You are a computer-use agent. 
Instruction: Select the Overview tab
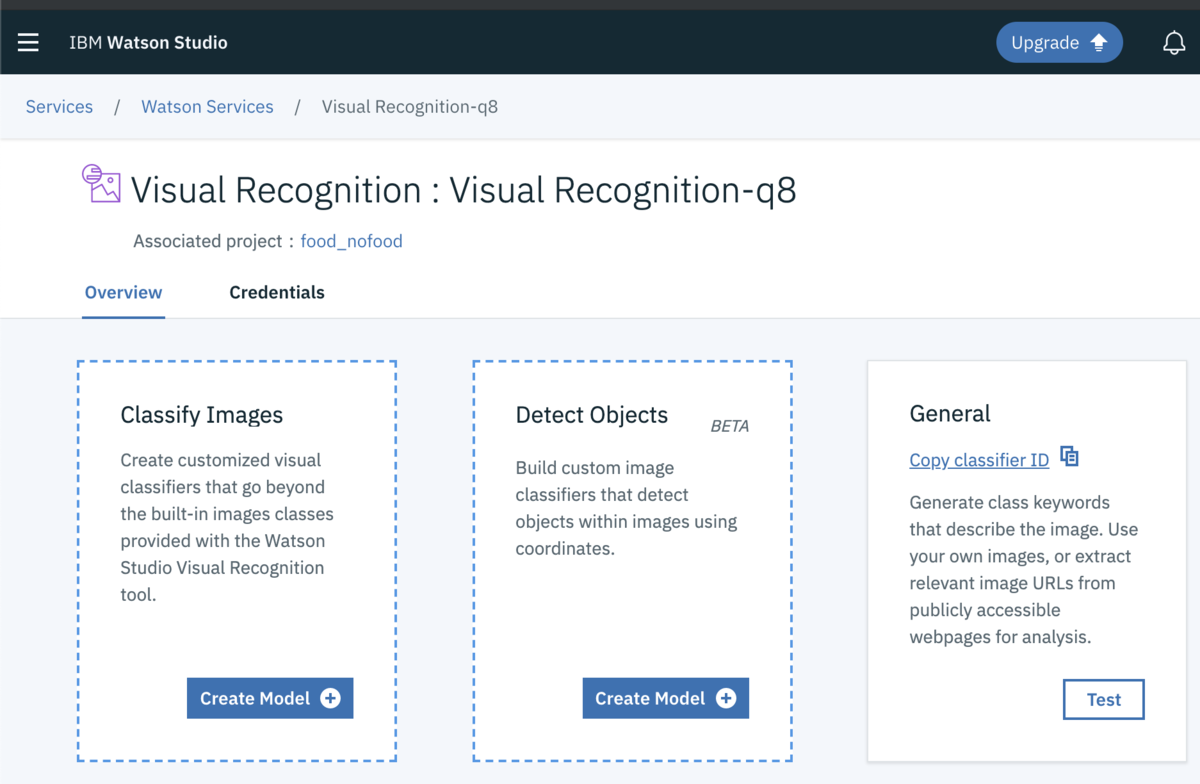pos(123,292)
